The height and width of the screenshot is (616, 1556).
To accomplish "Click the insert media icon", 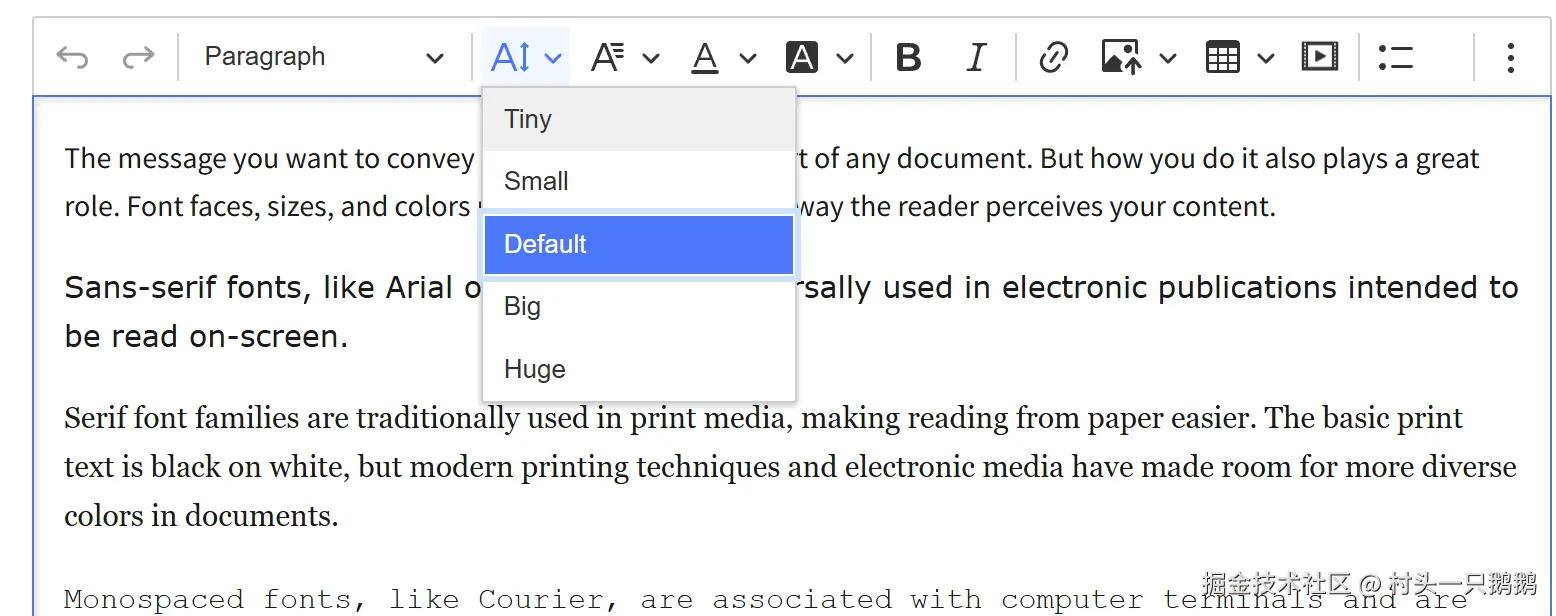I will [x=1319, y=57].
